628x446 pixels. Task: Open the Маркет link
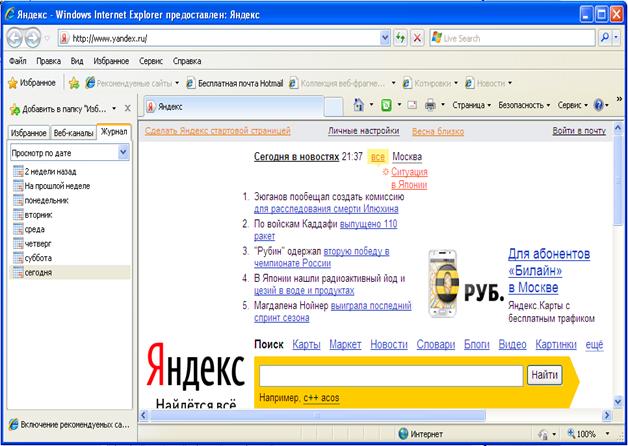click(x=345, y=344)
